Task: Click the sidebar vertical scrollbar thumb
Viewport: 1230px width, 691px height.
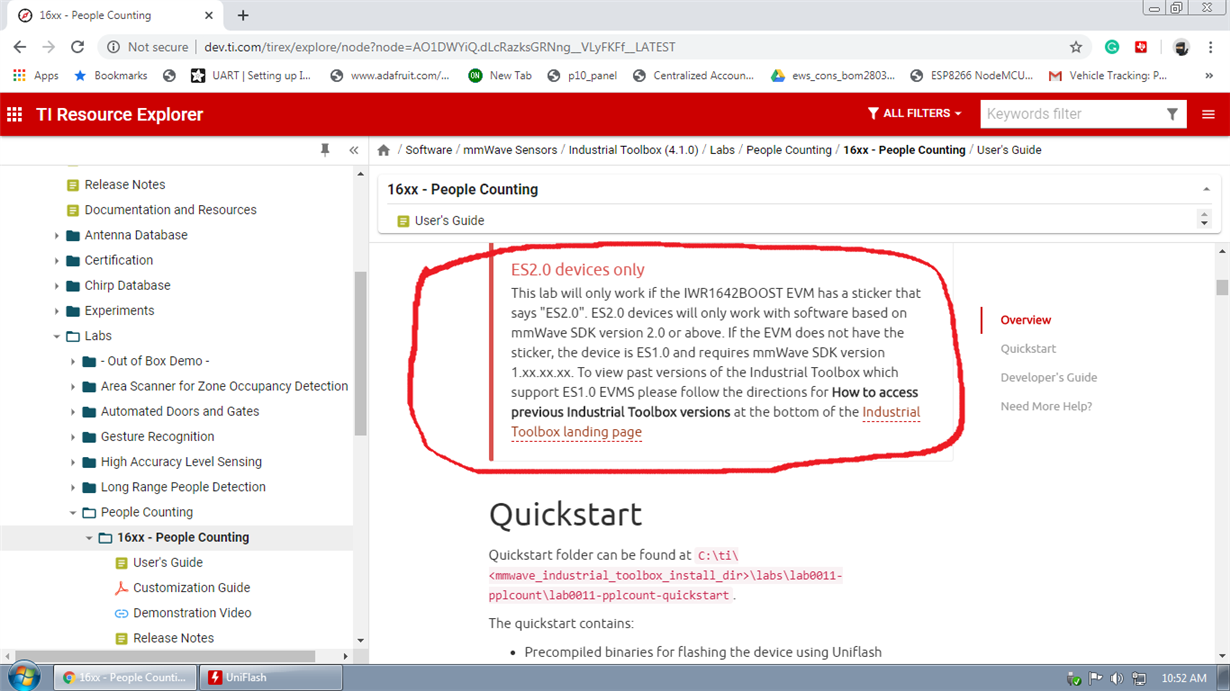Action: 360,352
